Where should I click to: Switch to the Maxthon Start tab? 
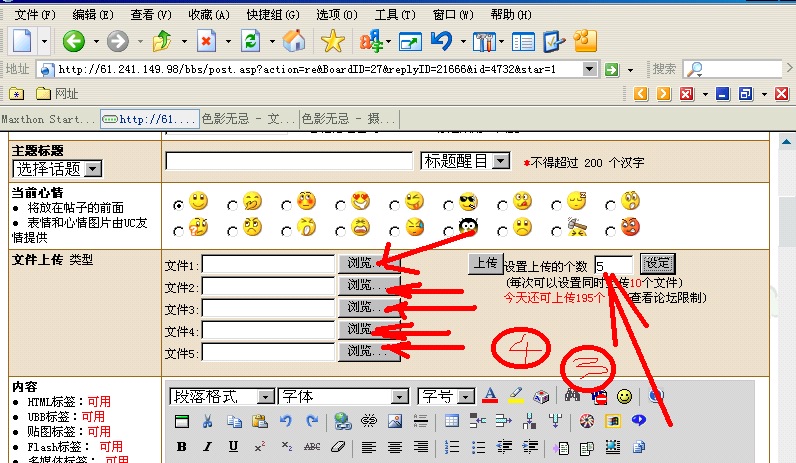click(x=49, y=119)
